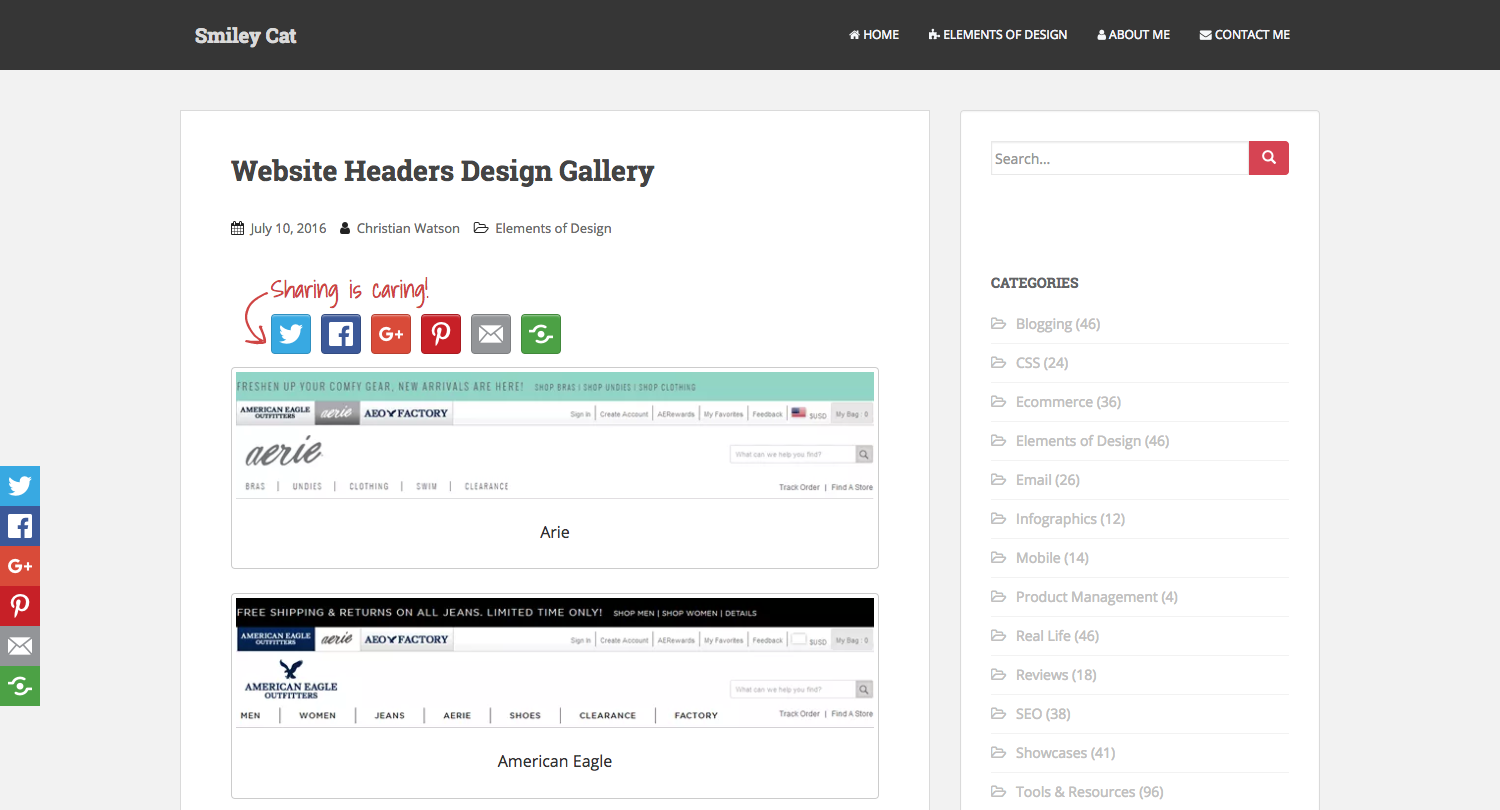1500x810 pixels.
Task: Open Product Management (4) category
Action: (x=1097, y=597)
